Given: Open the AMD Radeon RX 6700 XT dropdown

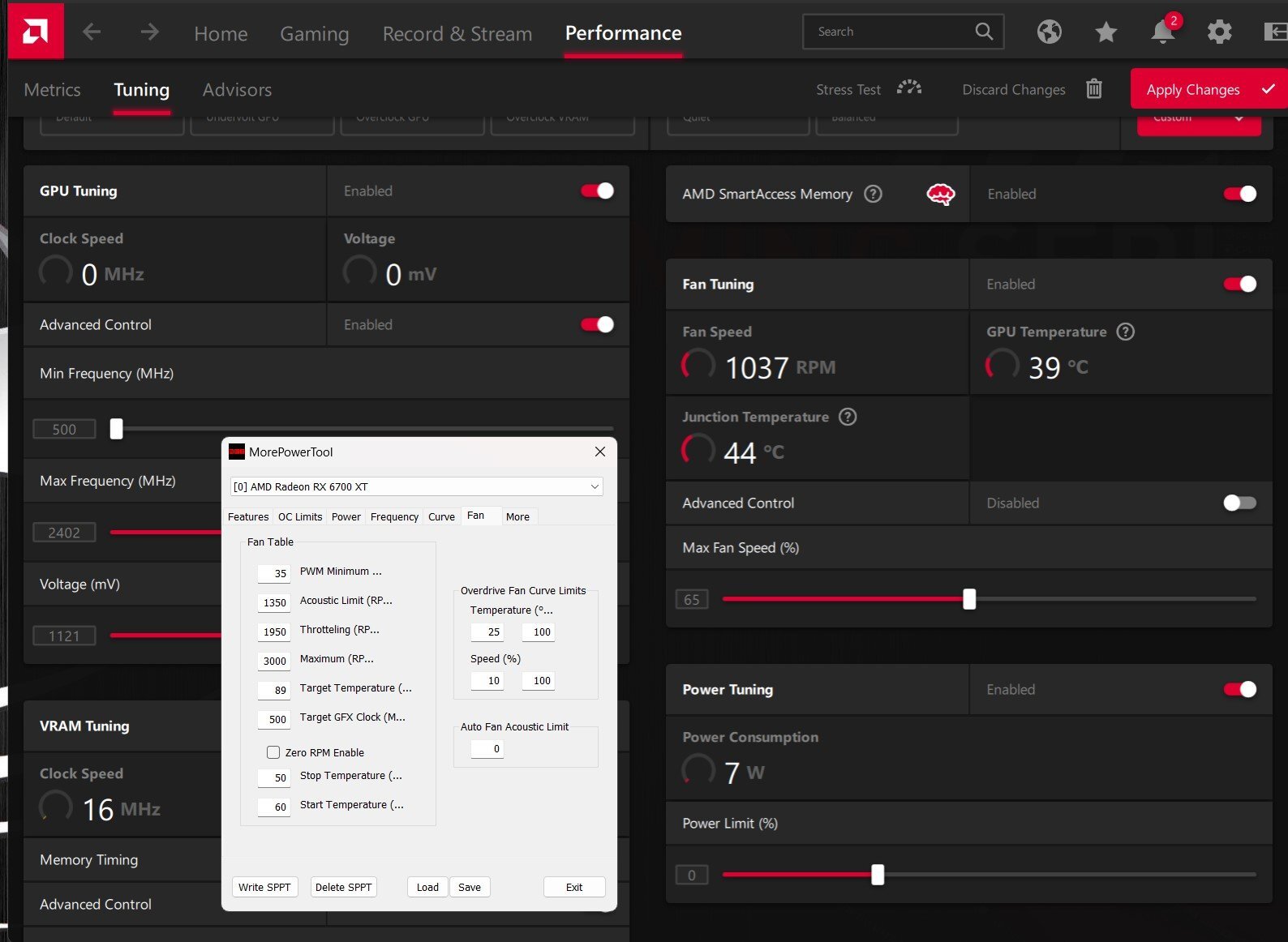Looking at the screenshot, I should coord(416,486).
